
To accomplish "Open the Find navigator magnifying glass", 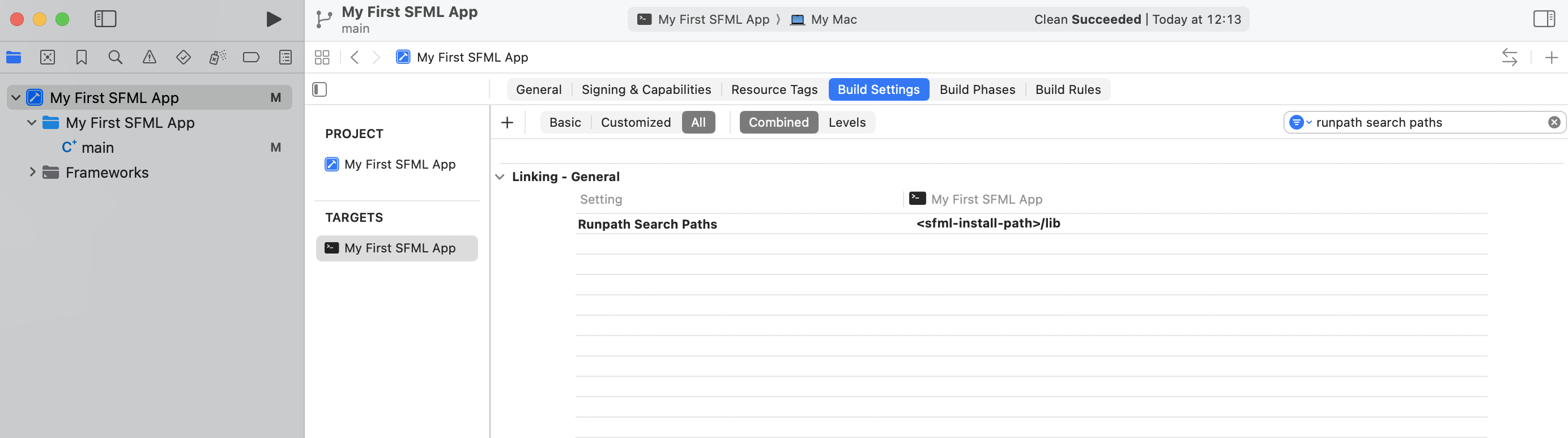I will point(115,57).
